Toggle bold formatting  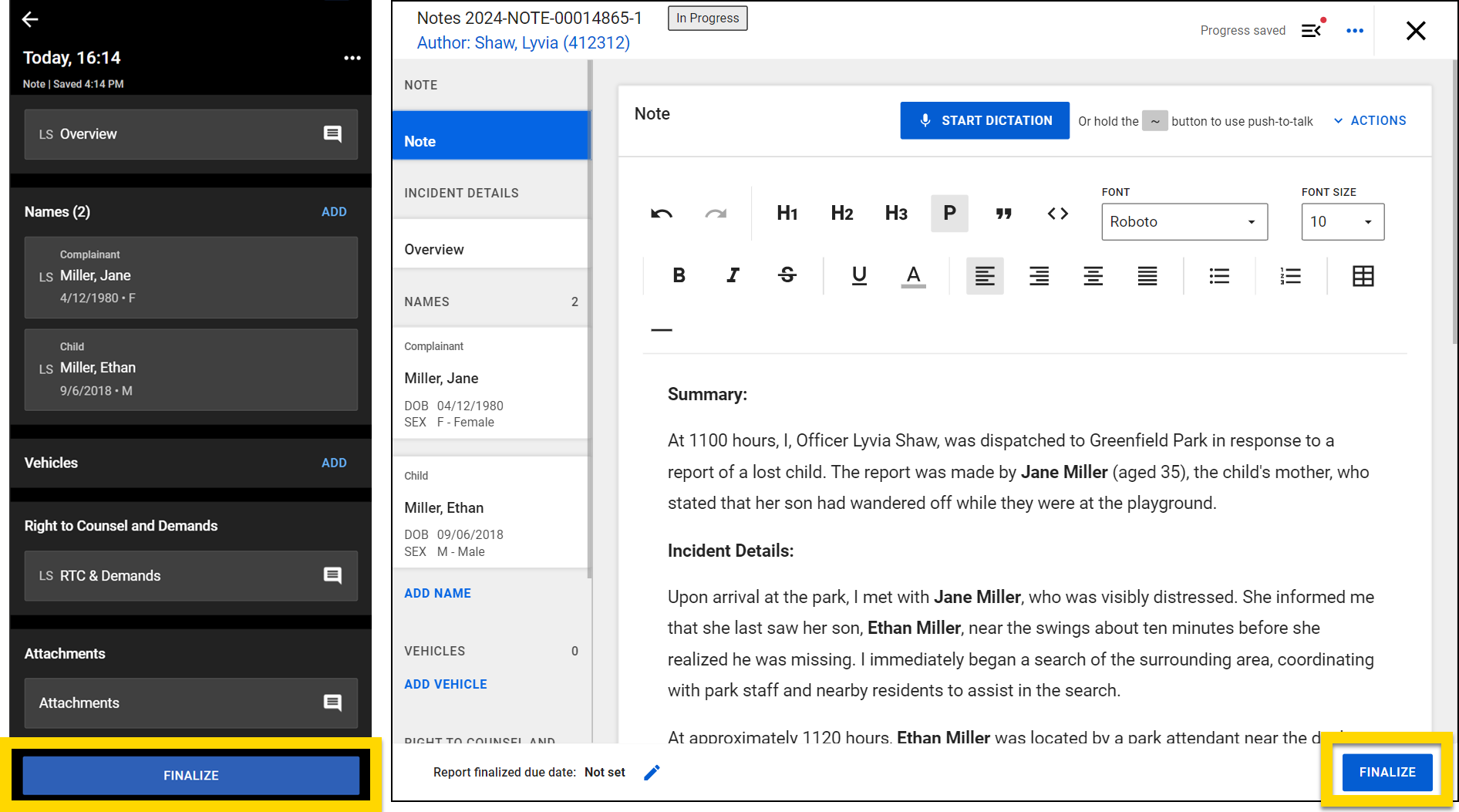[679, 275]
